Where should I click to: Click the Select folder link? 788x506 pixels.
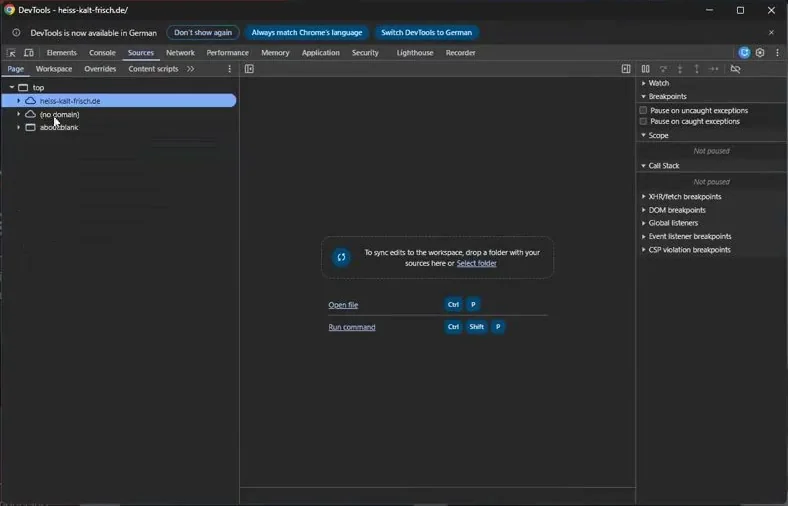476,263
